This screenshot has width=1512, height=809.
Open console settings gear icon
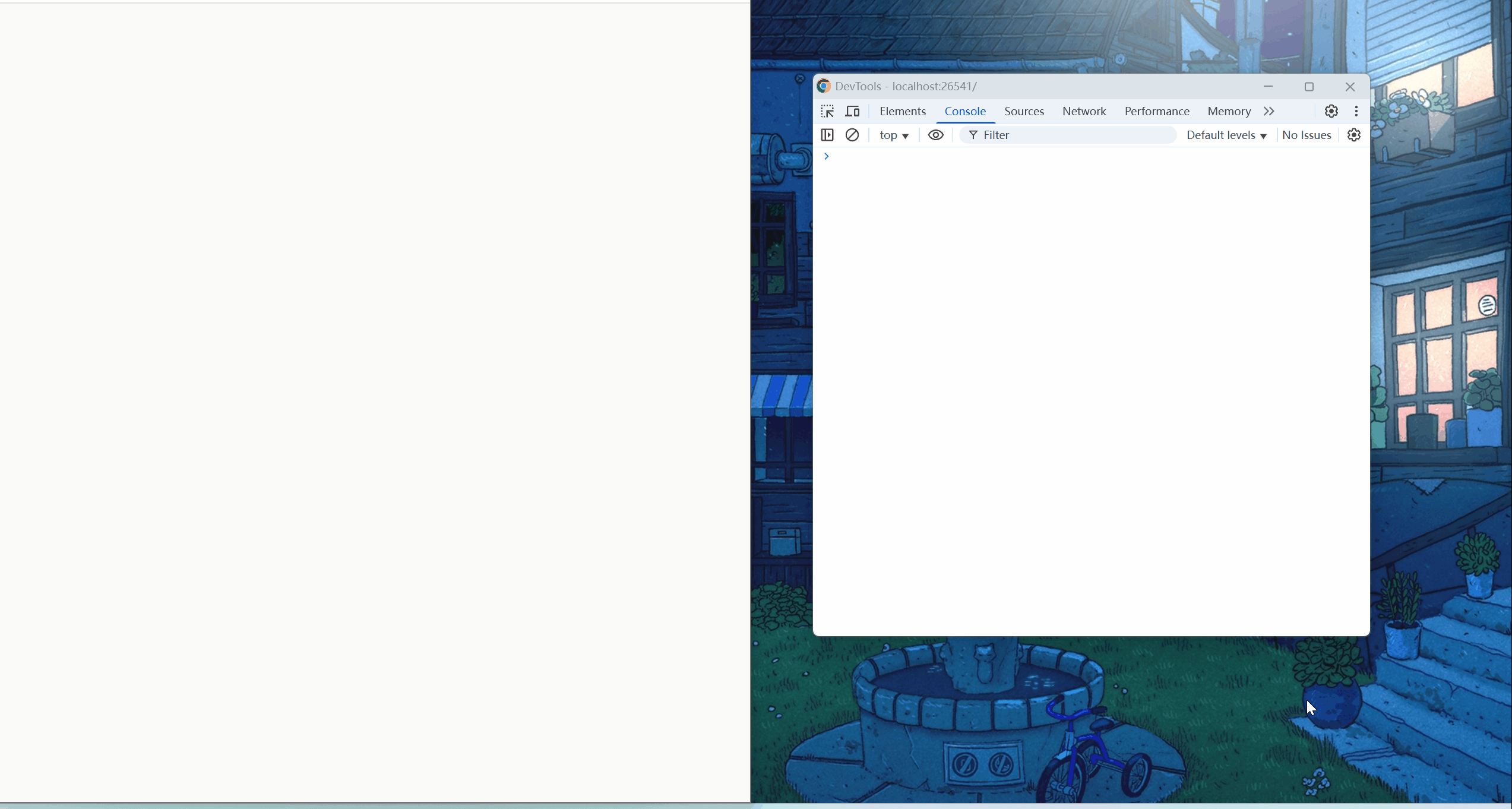(x=1353, y=135)
